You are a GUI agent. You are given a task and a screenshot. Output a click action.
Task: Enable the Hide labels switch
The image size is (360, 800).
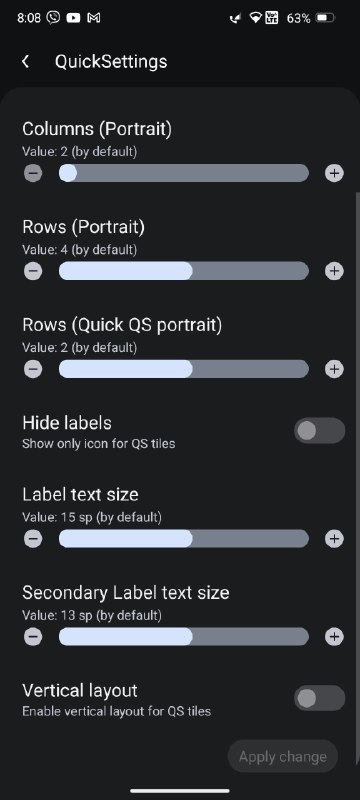(319, 431)
